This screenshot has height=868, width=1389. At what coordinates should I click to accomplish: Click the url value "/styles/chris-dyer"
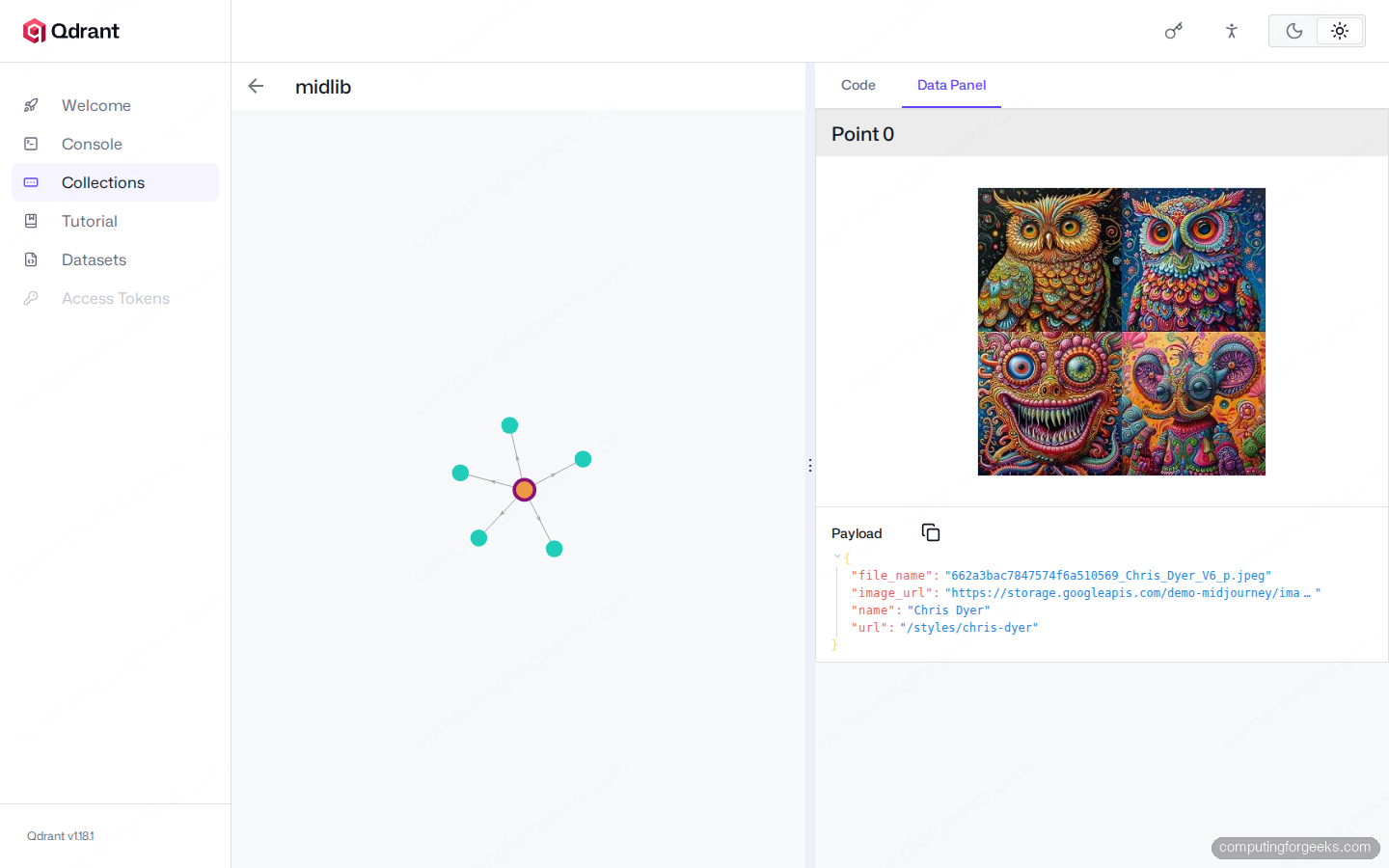[969, 628]
